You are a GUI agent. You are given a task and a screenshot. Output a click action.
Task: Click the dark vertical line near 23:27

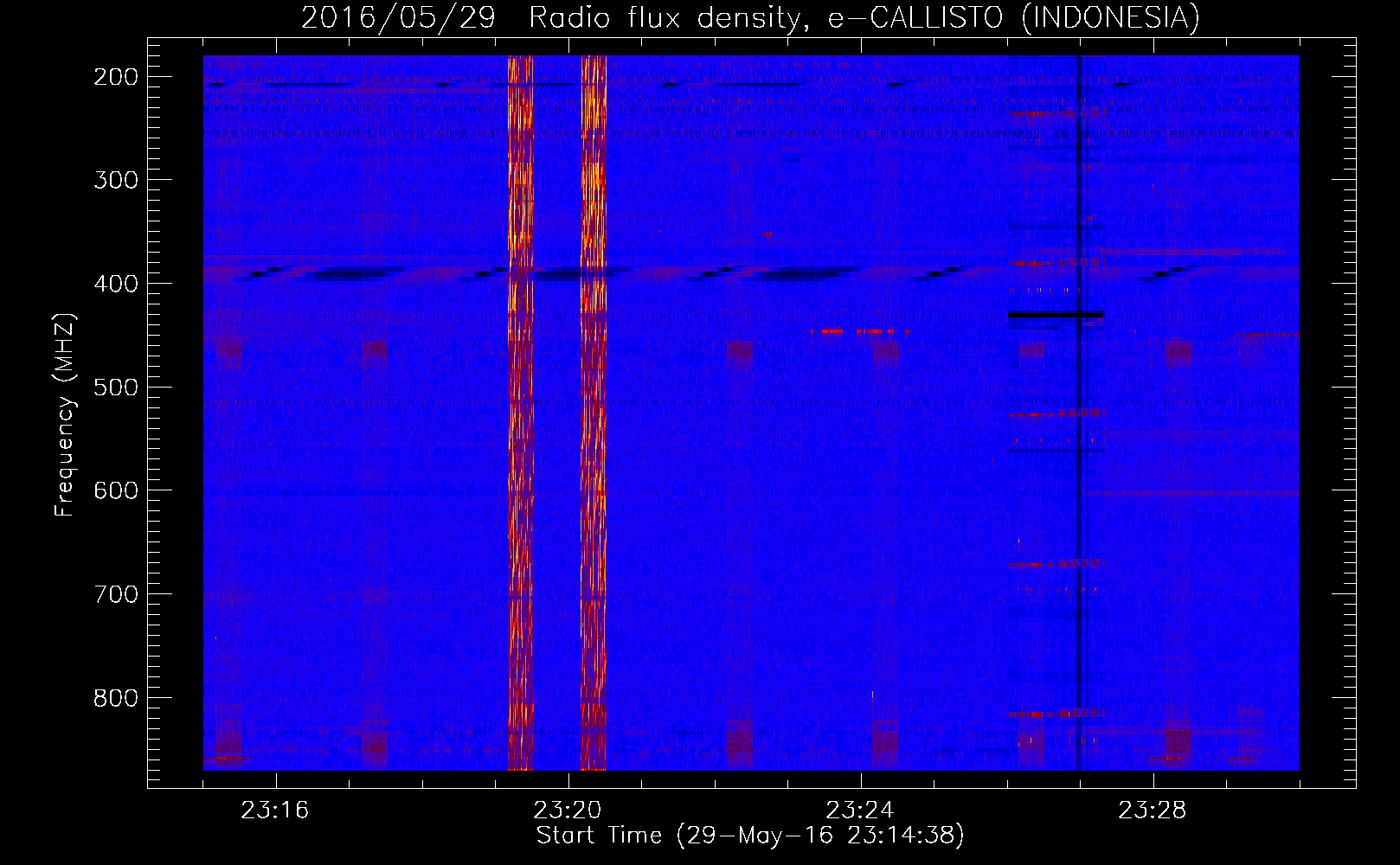pos(1078,413)
